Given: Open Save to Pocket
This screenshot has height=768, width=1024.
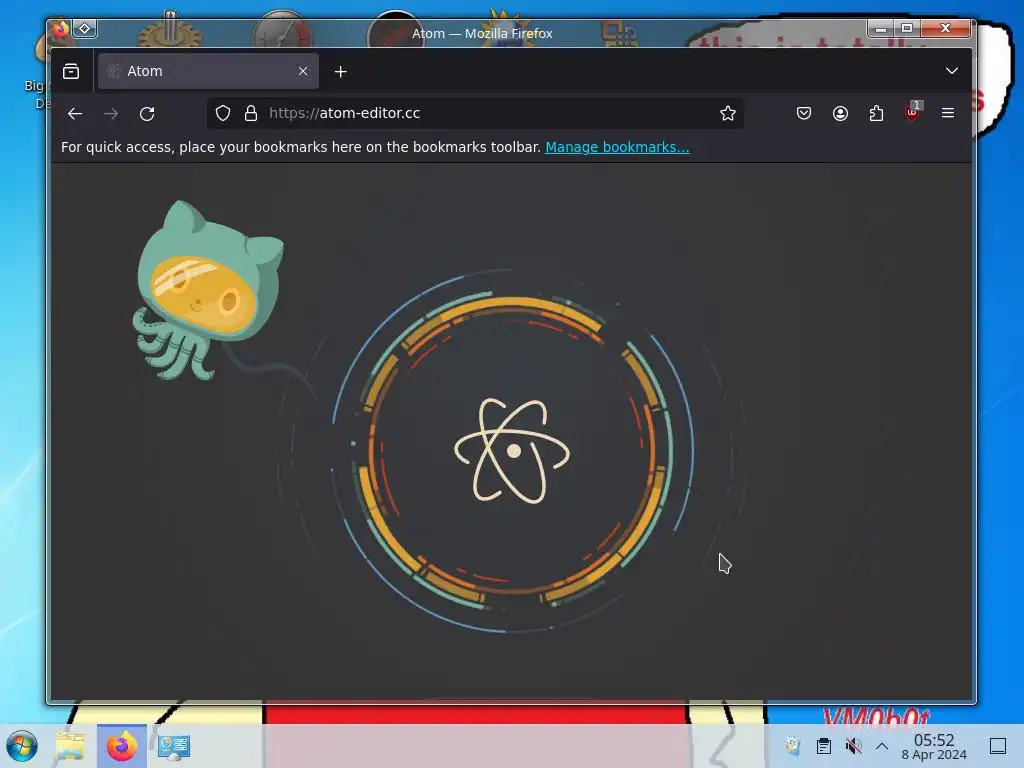Looking at the screenshot, I should pyautogui.click(x=804, y=113).
